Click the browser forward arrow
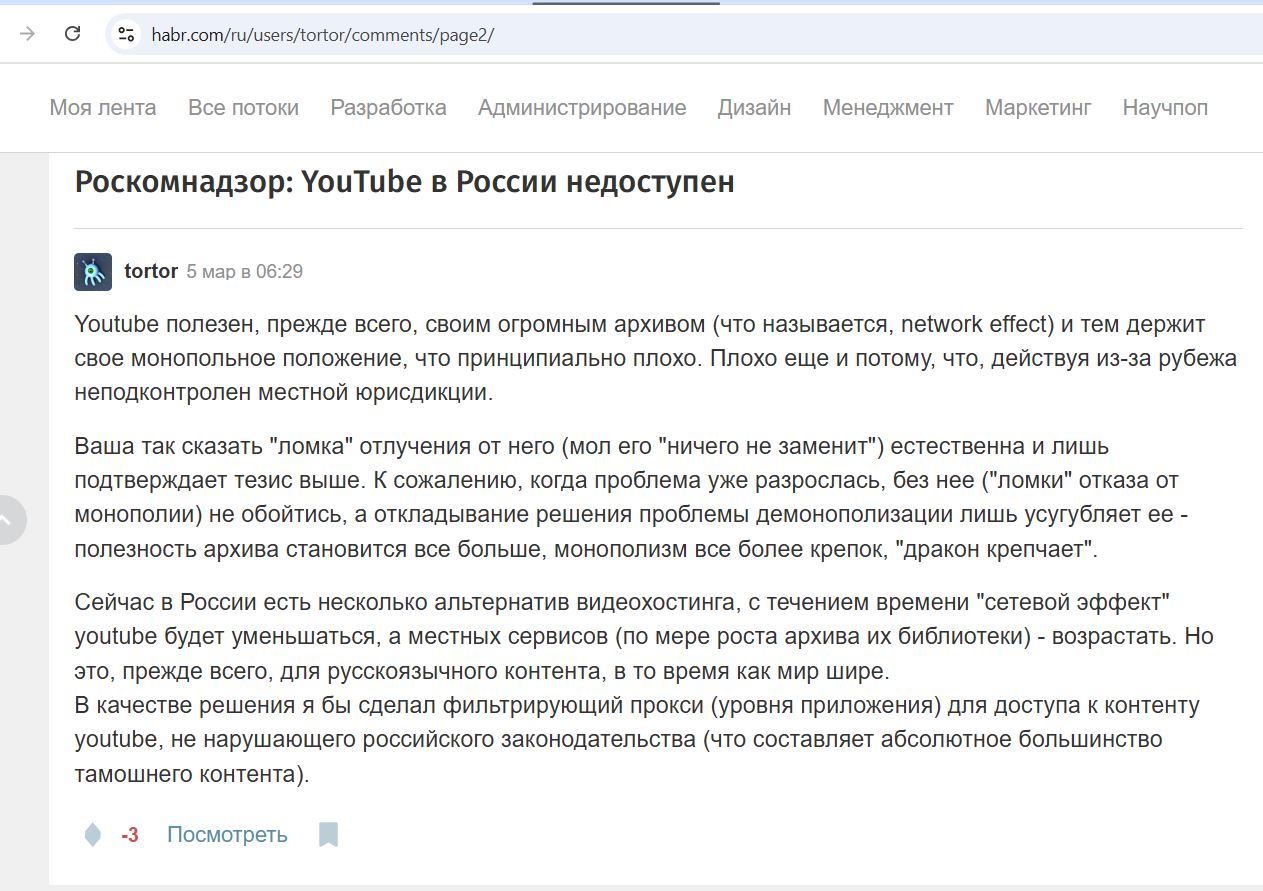This screenshot has height=891, width=1263. [x=28, y=34]
